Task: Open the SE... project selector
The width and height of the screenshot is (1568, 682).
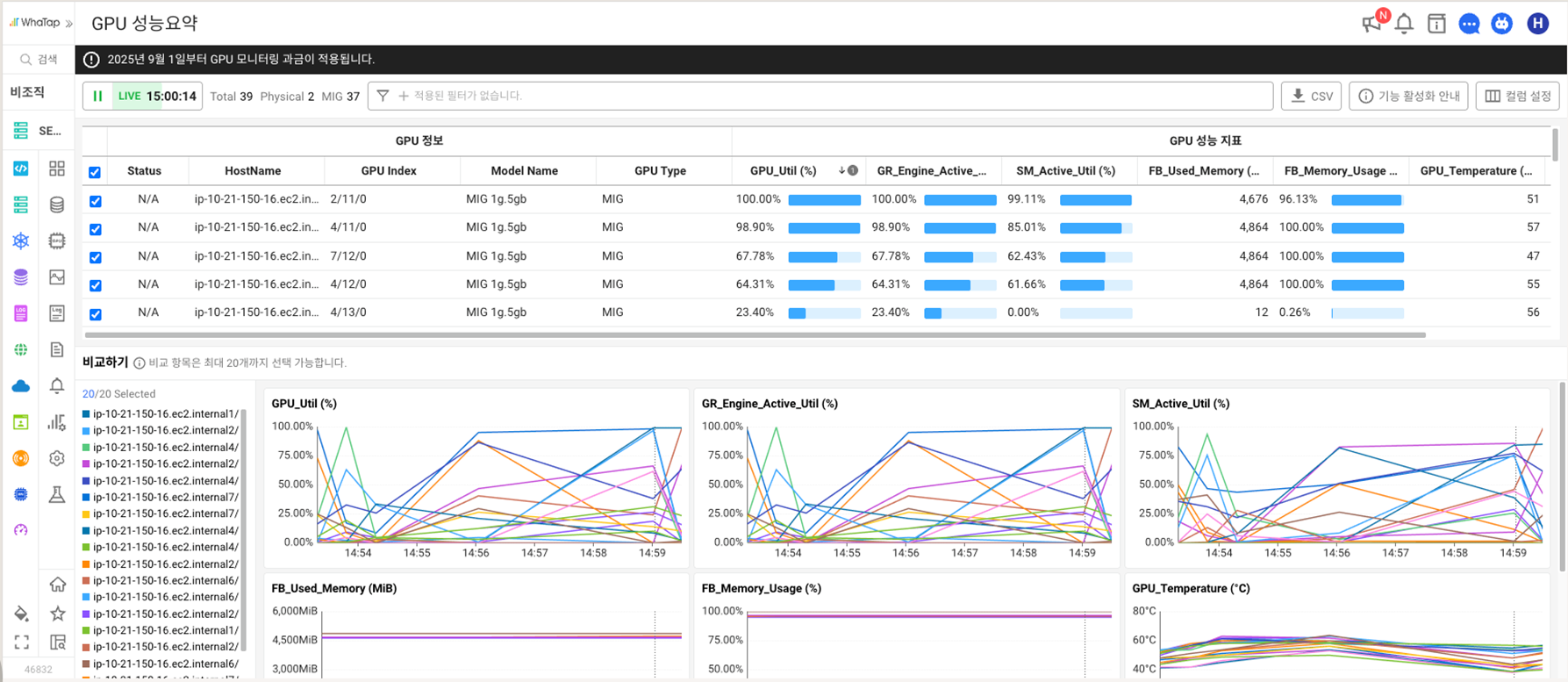Action: [39, 131]
